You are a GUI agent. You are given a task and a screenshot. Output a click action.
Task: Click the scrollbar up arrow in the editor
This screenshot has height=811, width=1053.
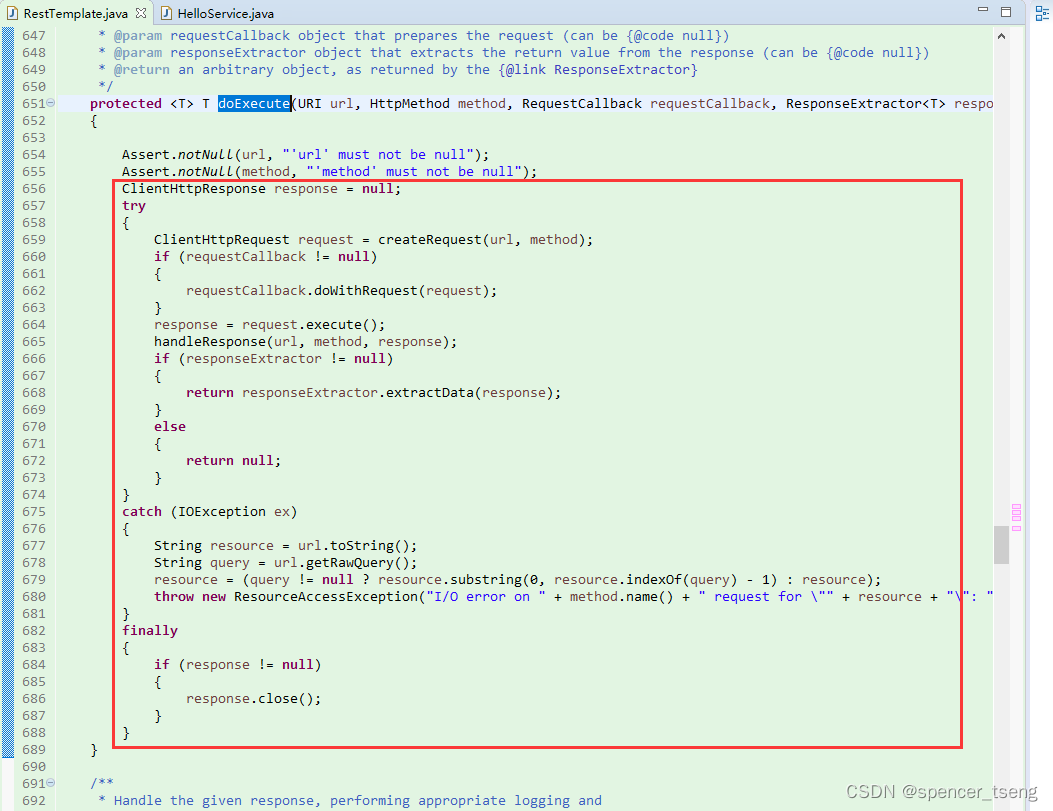pos(1001,34)
